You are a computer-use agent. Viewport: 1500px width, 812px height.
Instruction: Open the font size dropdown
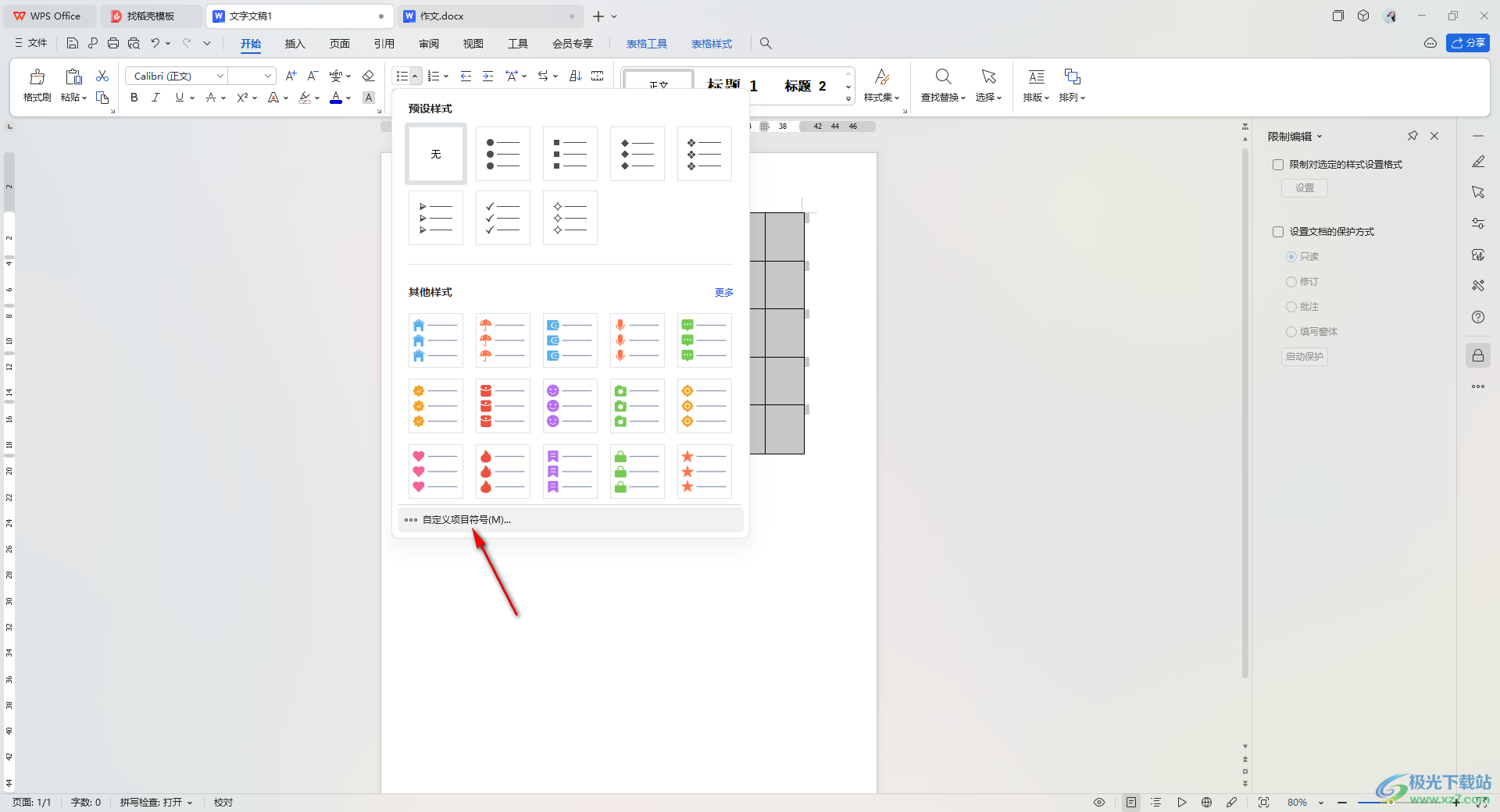coord(268,76)
